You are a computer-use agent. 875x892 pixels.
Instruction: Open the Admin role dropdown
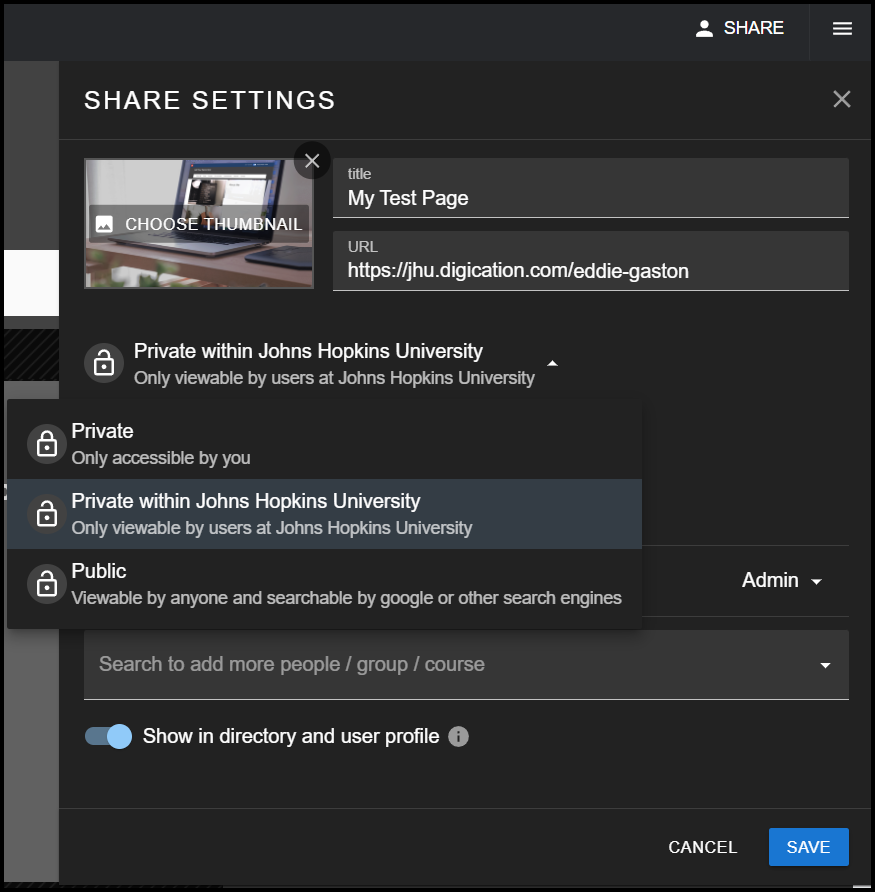point(782,580)
